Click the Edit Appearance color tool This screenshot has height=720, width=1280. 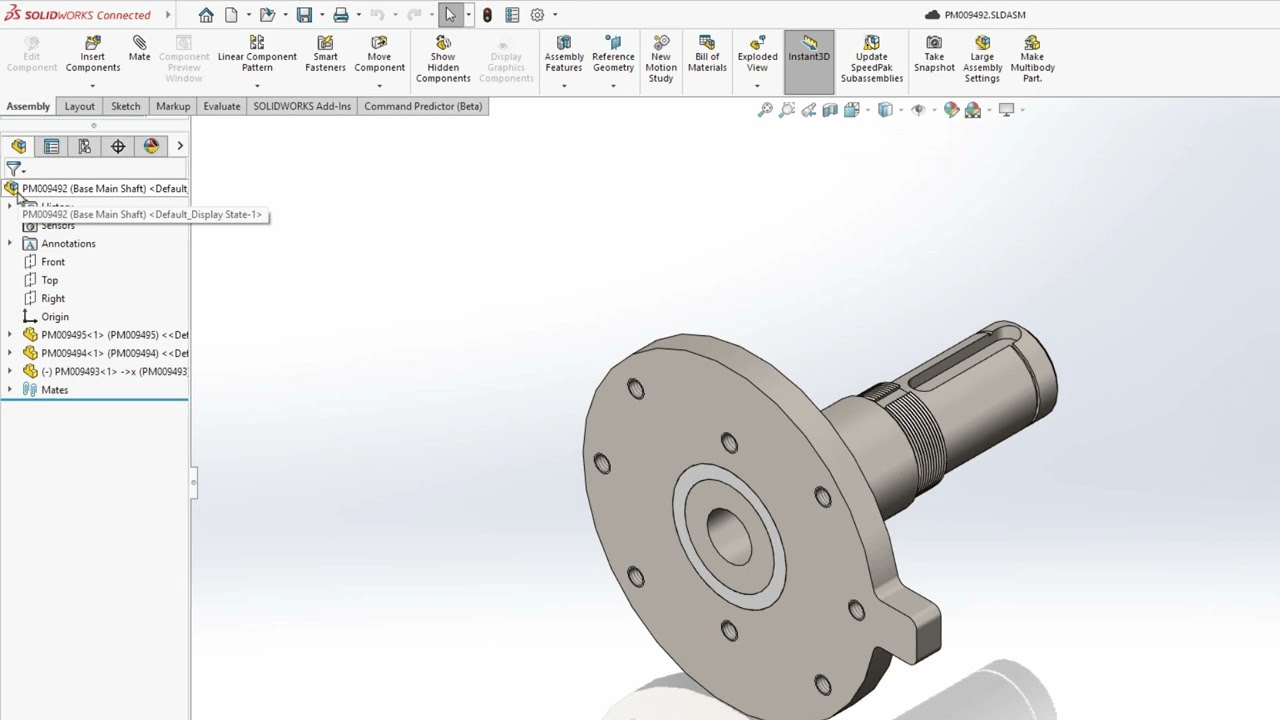click(x=951, y=110)
